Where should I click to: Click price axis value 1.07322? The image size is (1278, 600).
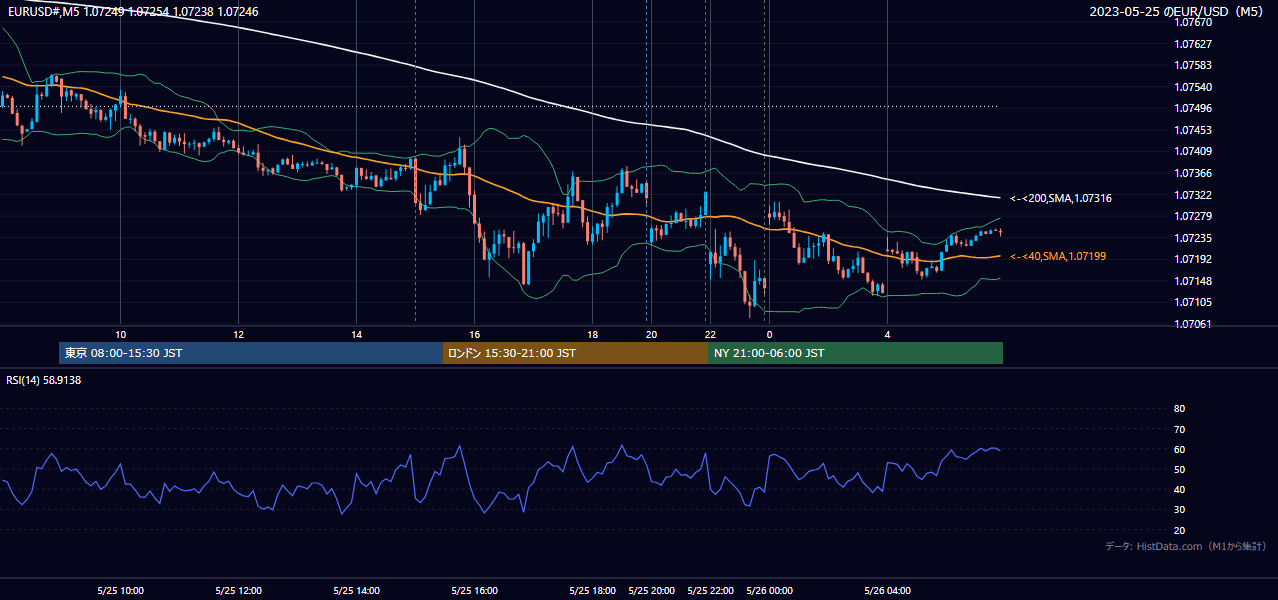click(1193, 195)
